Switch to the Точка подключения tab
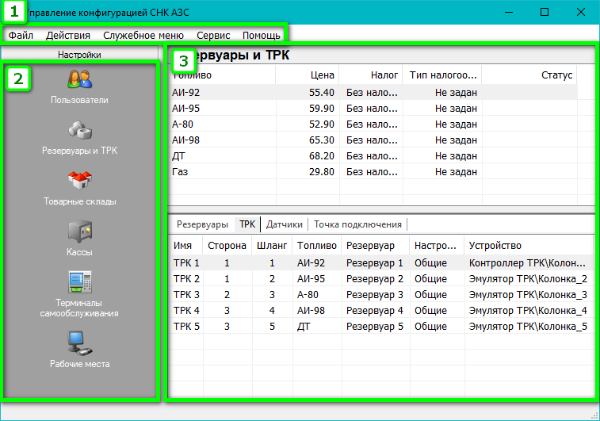Screen dimensions: 600x421 coord(357,225)
